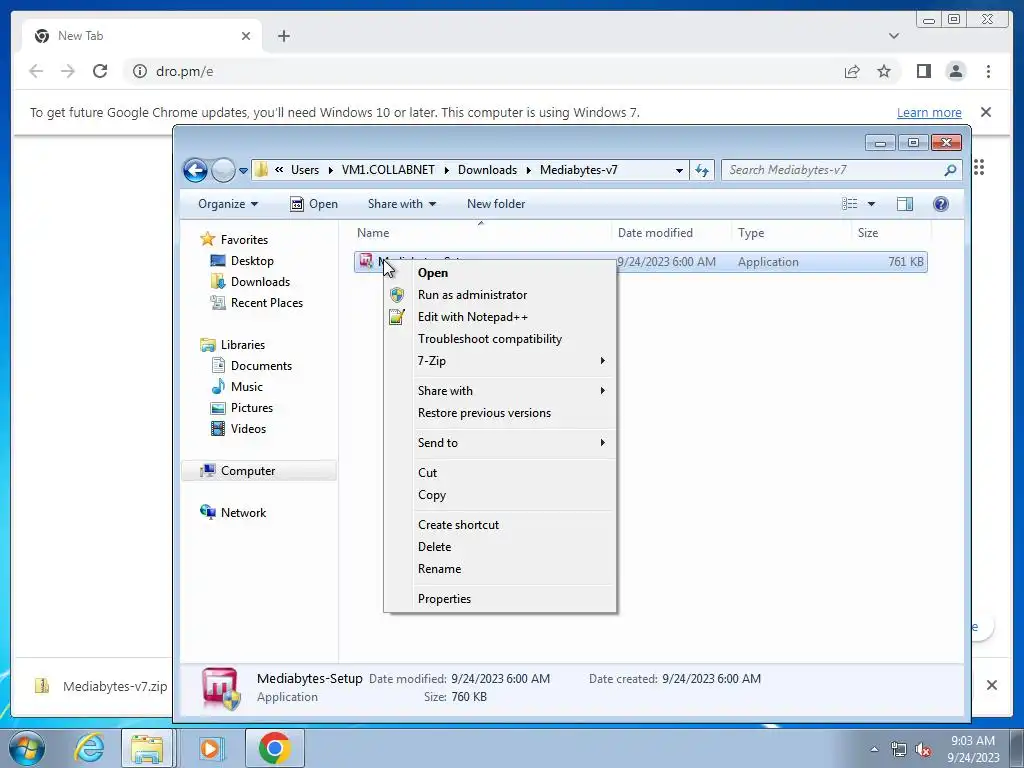Open the change view icon in Explorer toolbar
This screenshot has height=768, width=1024.
(850, 204)
